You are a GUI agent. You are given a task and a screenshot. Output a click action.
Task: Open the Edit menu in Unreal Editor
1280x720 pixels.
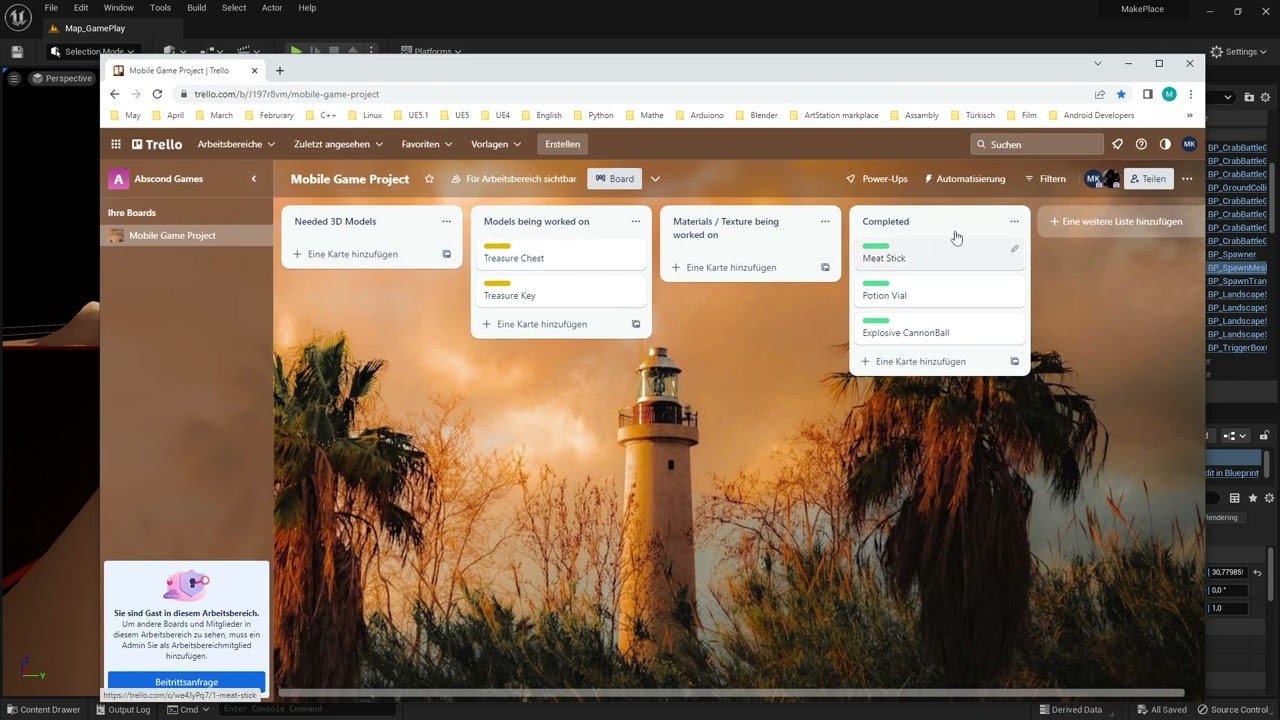coord(81,7)
